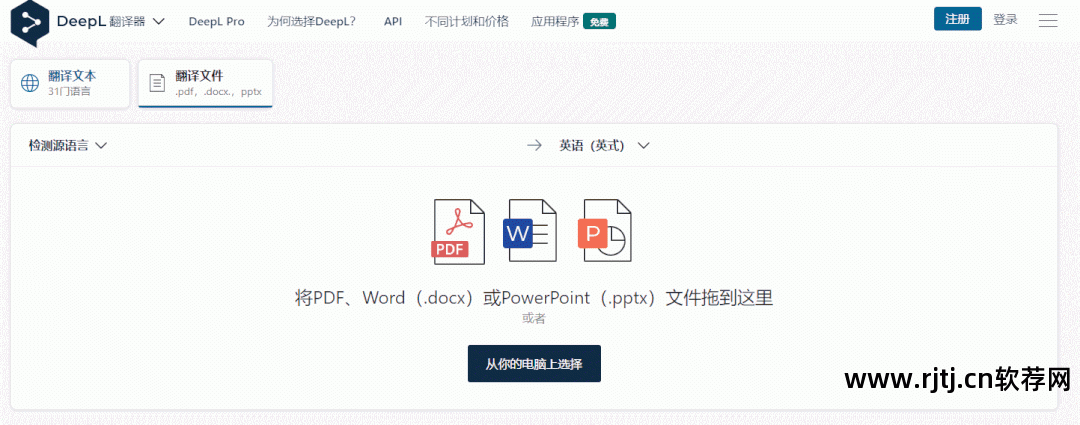Open 为何选择DeepL? menu item

tap(311, 21)
